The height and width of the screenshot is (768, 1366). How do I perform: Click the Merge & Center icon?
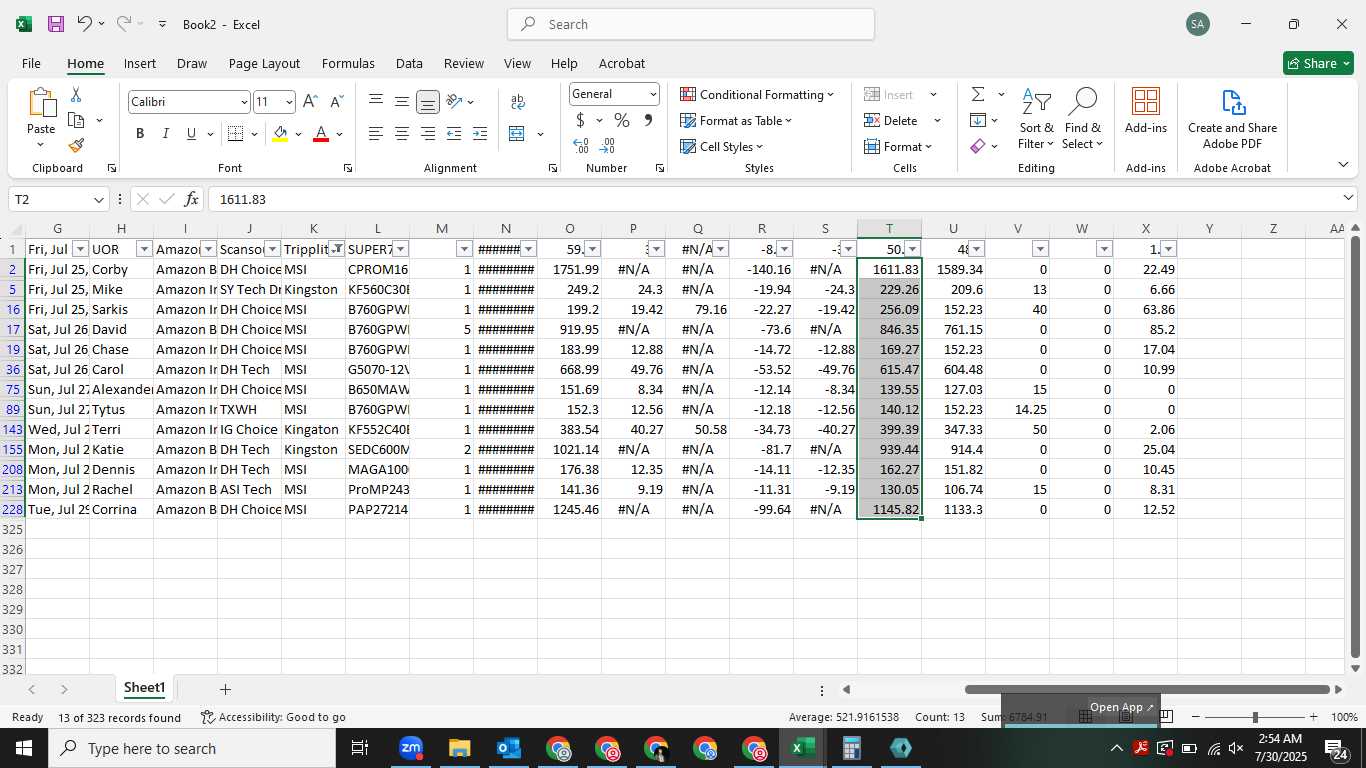(x=517, y=133)
